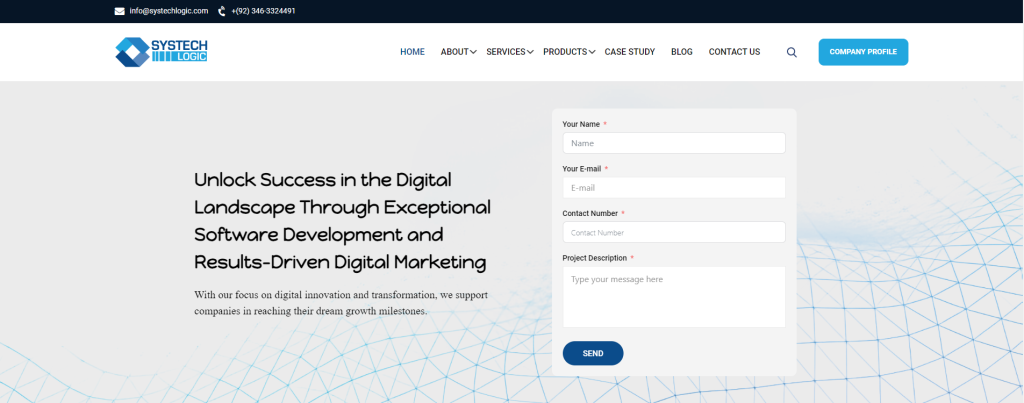
Task: Click the Project Description text area
Action: (x=674, y=296)
